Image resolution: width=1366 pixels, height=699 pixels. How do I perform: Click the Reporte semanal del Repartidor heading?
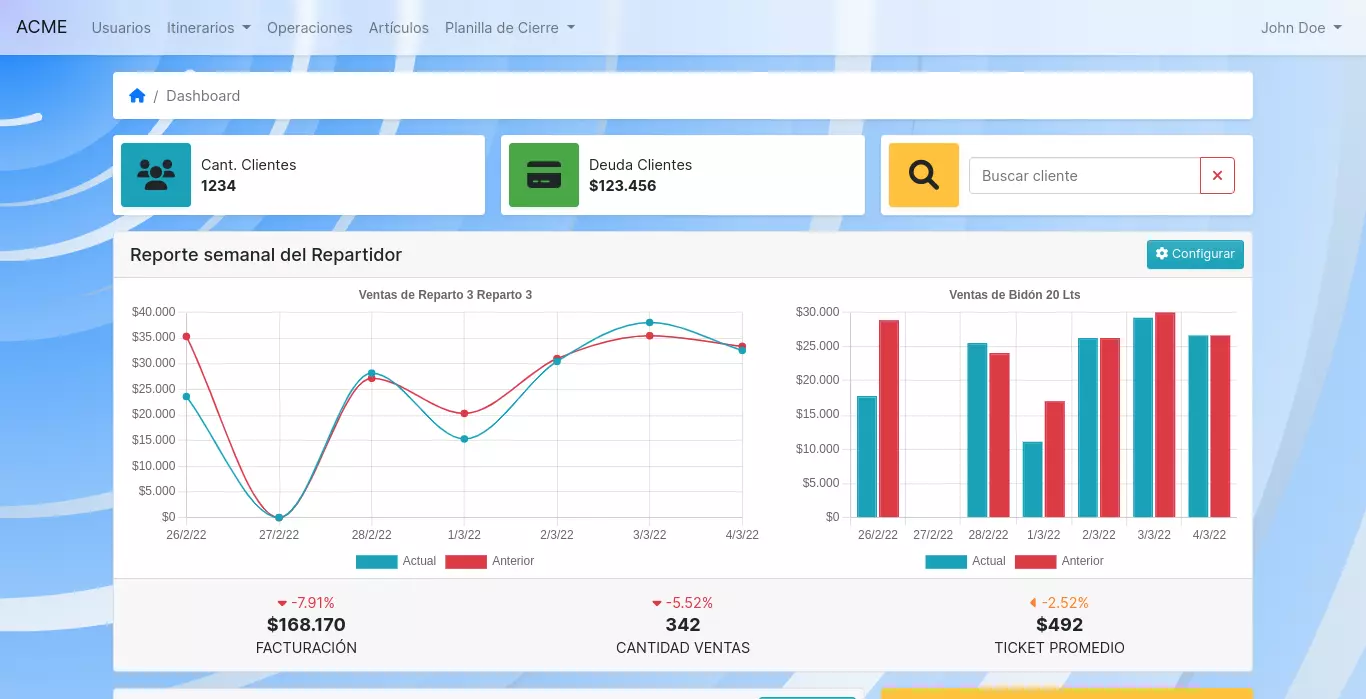[266, 255]
